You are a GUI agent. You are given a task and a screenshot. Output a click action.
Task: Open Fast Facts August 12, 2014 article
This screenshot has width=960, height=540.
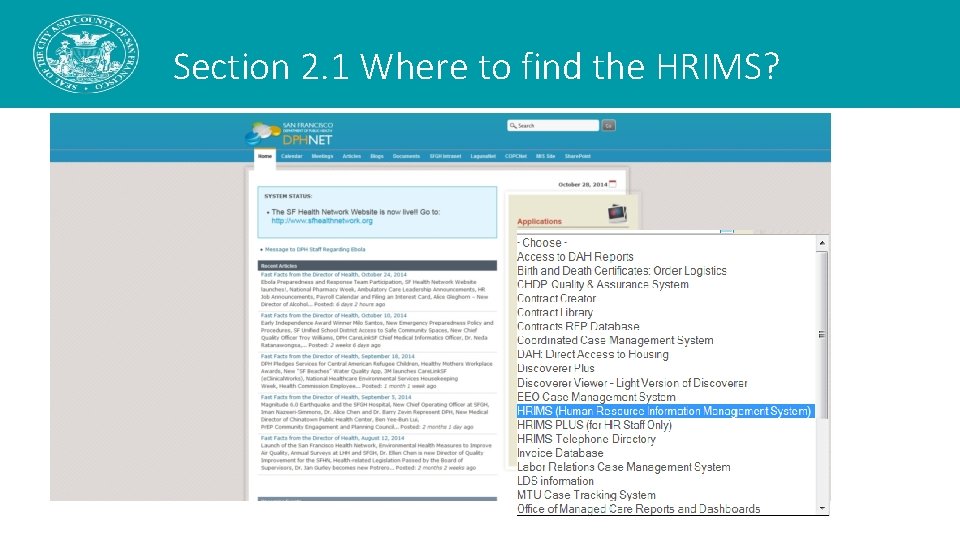click(x=332, y=438)
